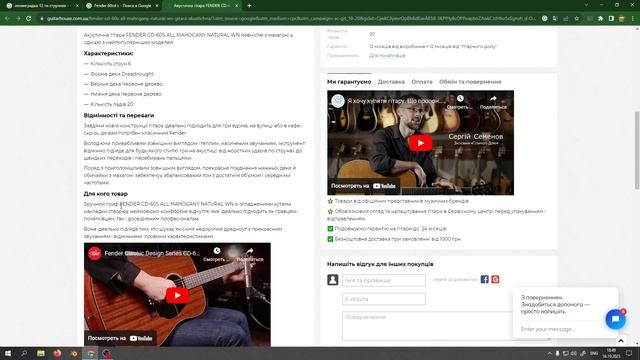
Task: Open the Windows Start menu
Action: [x=8, y=353]
